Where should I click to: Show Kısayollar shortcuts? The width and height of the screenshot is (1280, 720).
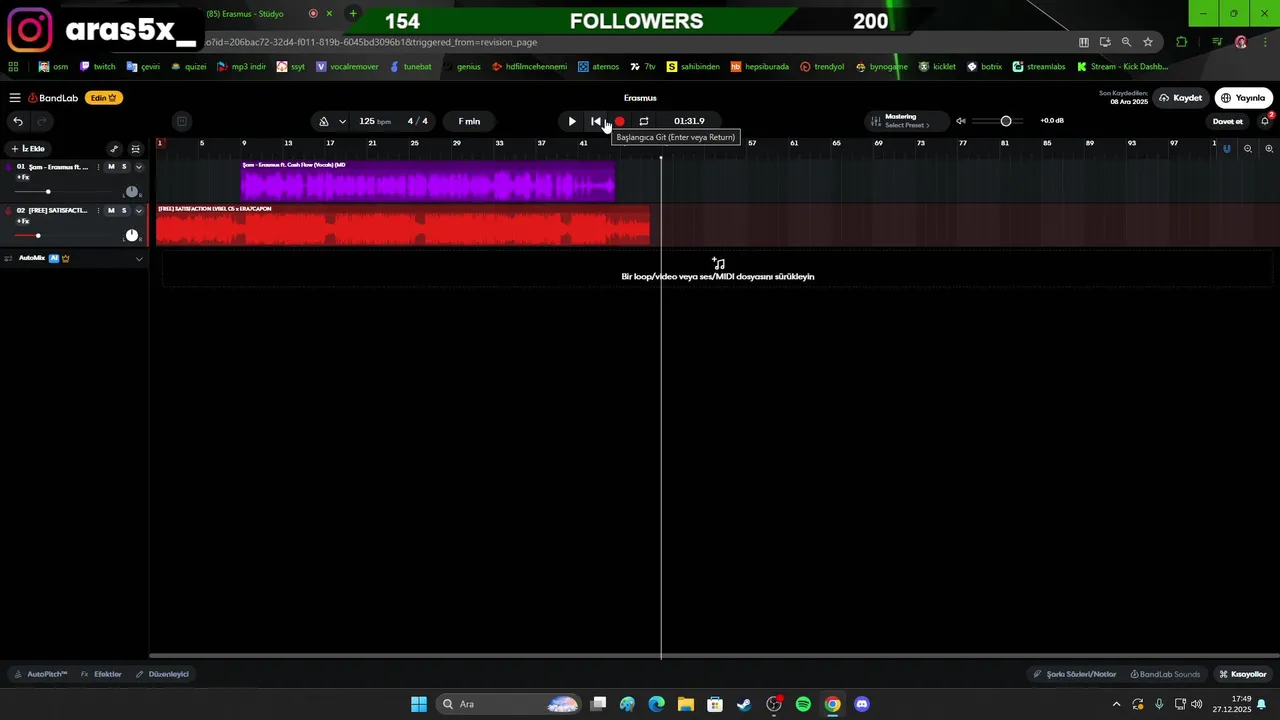tap(1242, 674)
